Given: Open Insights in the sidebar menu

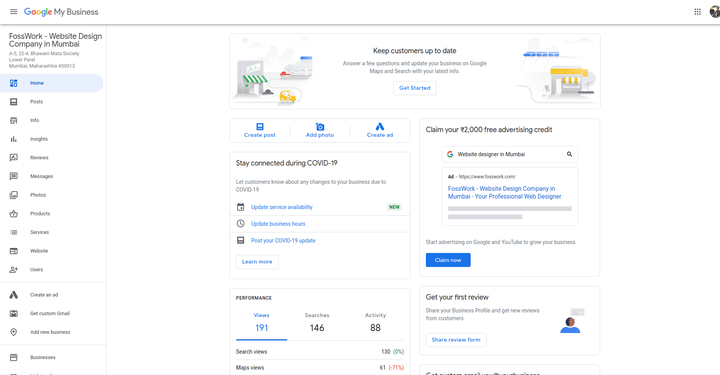Looking at the screenshot, I should coord(51,139).
